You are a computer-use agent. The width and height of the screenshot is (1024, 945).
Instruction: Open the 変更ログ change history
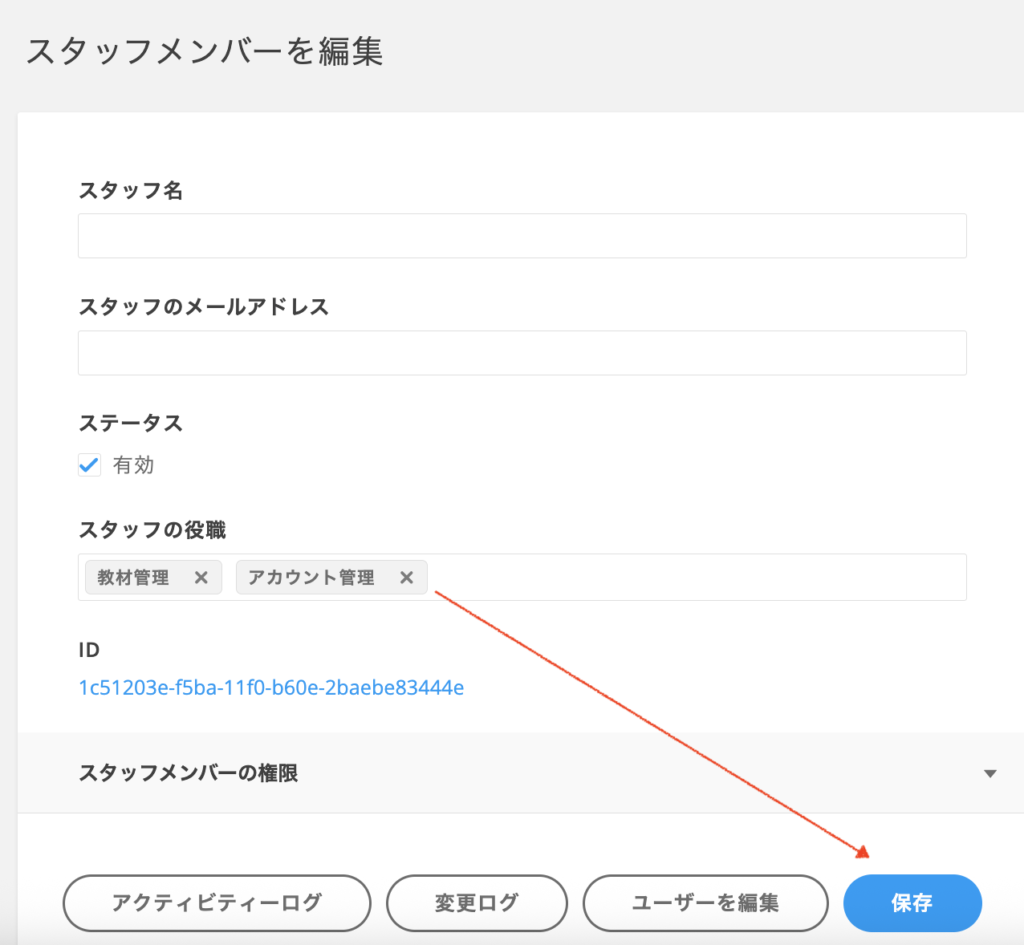(x=477, y=902)
